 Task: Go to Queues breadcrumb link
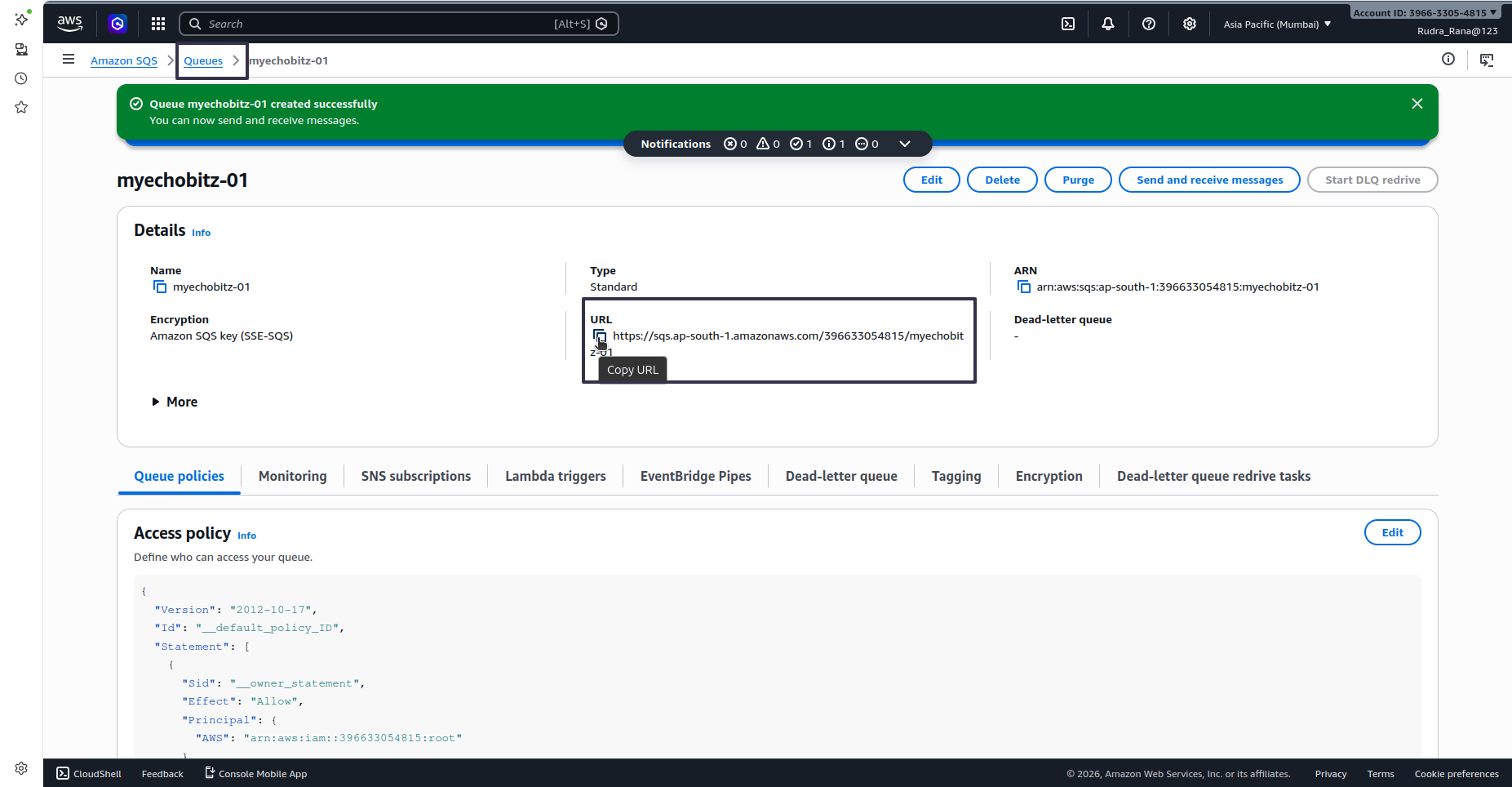(203, 60)
